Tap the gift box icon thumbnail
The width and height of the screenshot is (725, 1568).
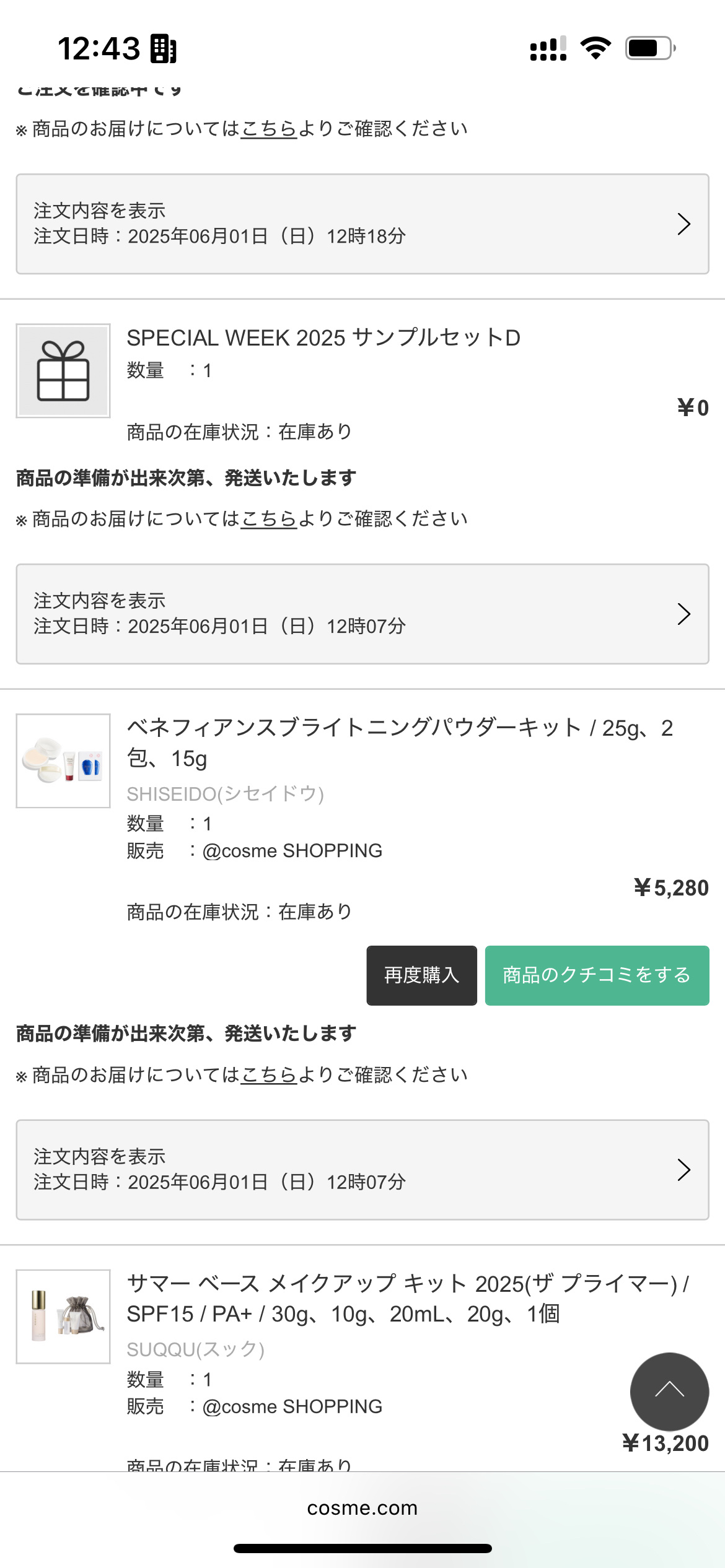coord(63,371)
